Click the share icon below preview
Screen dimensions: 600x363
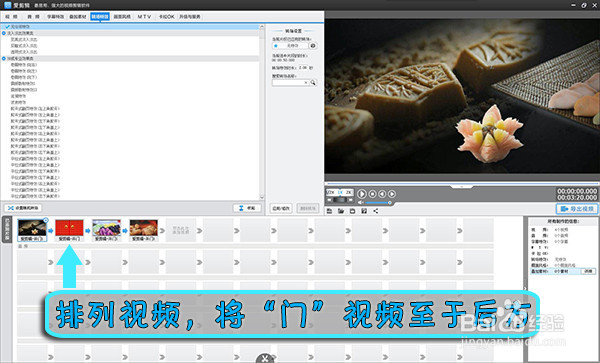click(376, 211)
